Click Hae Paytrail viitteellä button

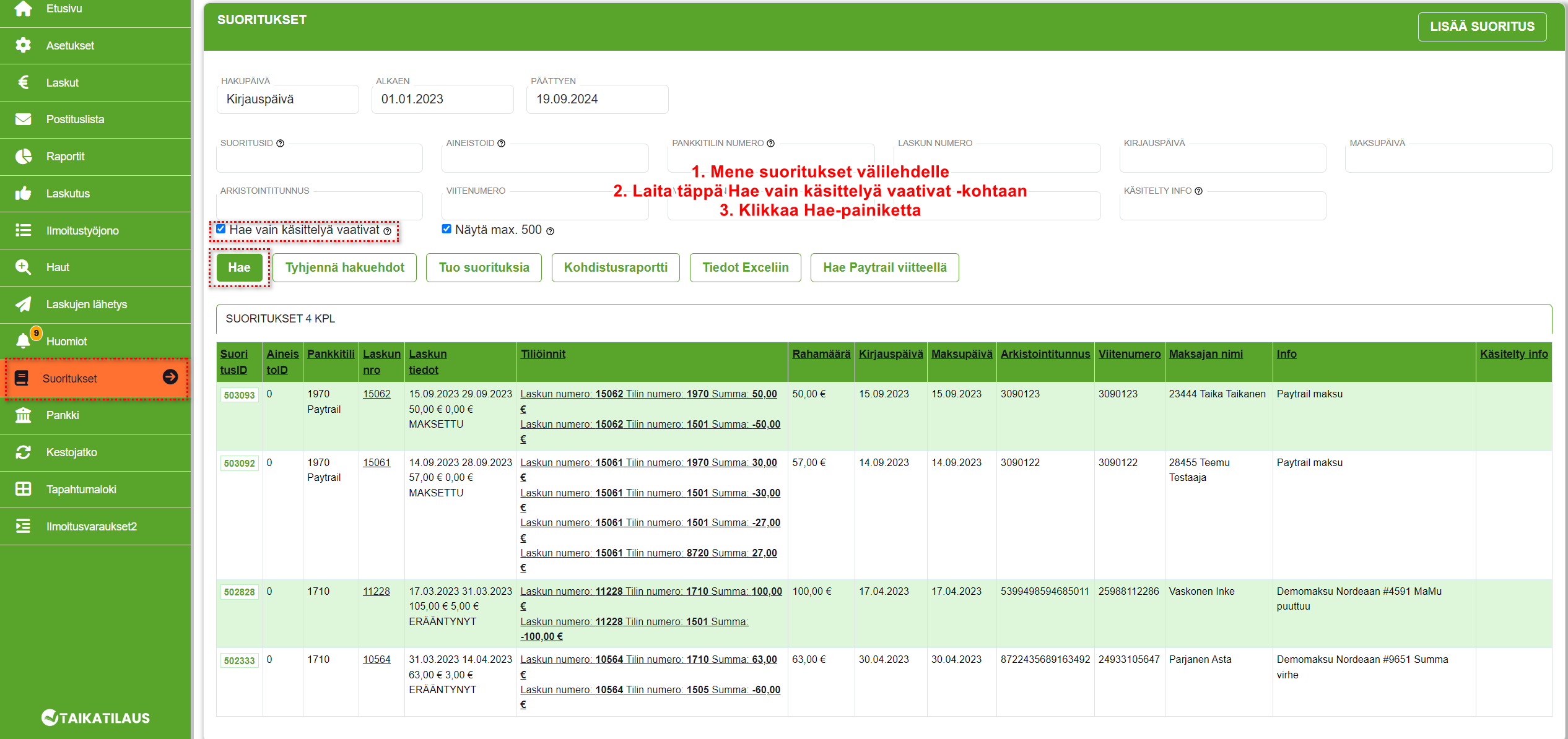(x=885, y=267)
